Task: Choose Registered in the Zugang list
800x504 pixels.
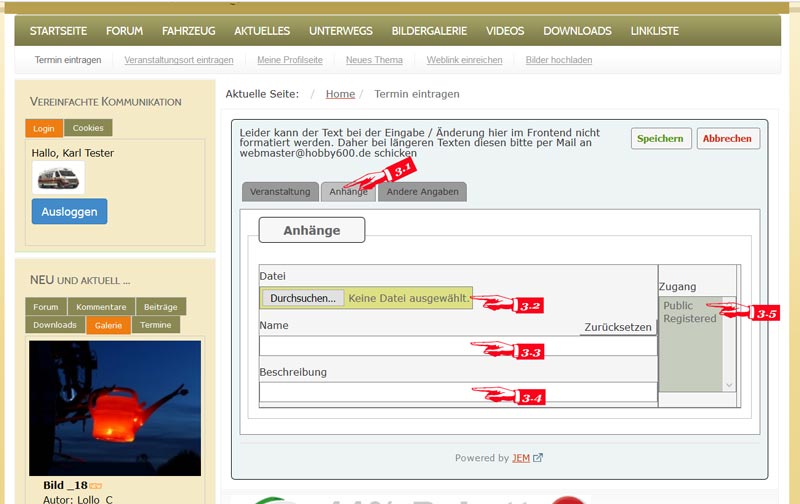Action: pyautogui.click(x=689, y=319)
